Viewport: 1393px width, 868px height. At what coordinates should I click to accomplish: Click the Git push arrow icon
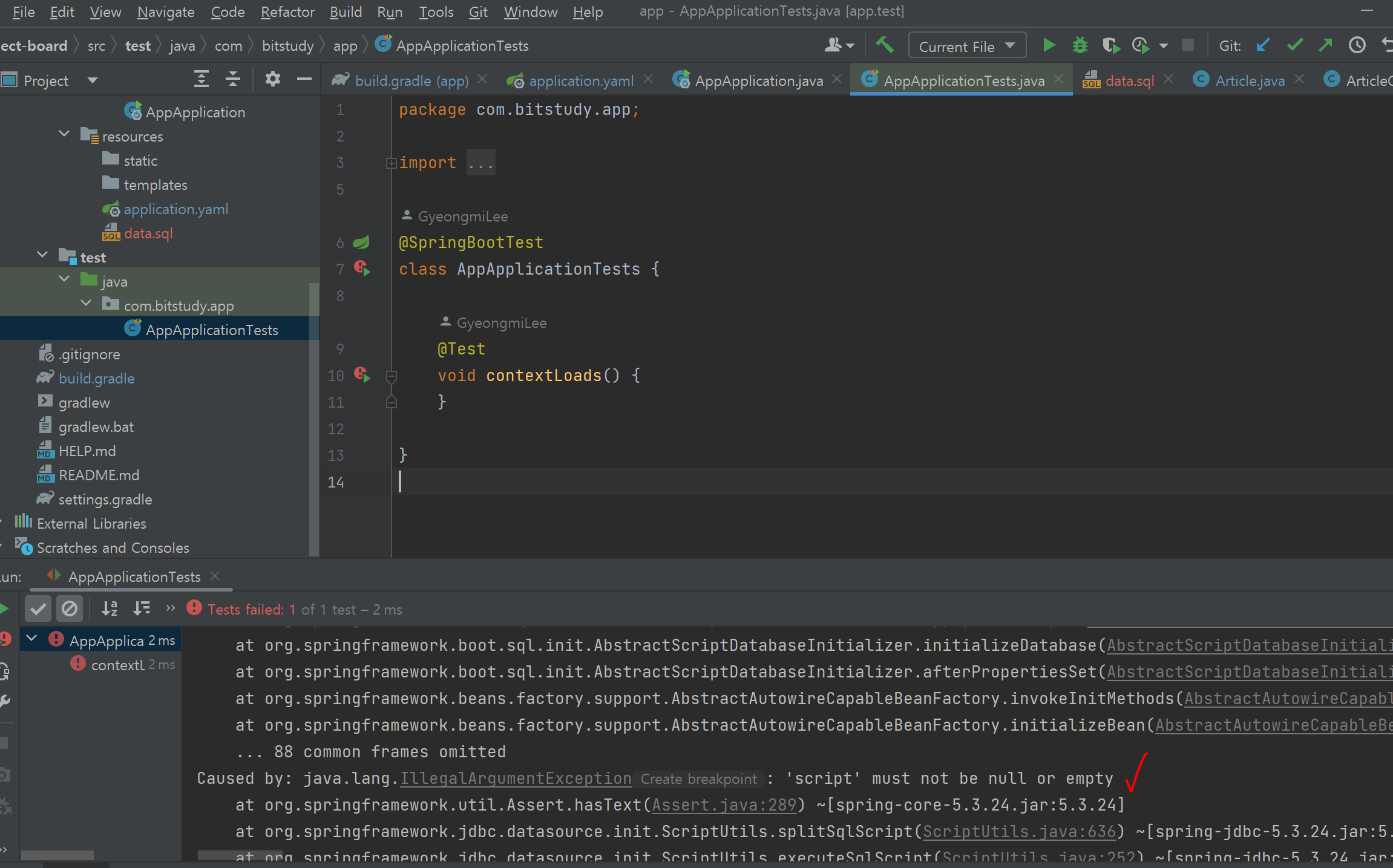tap(1325, 45)
